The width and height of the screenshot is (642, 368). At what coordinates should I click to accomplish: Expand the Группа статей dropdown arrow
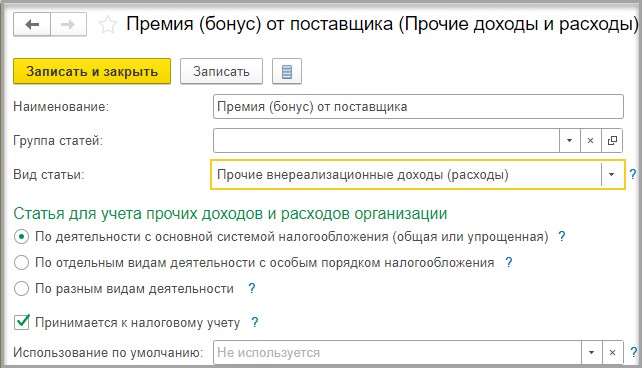tap(570, 140)
